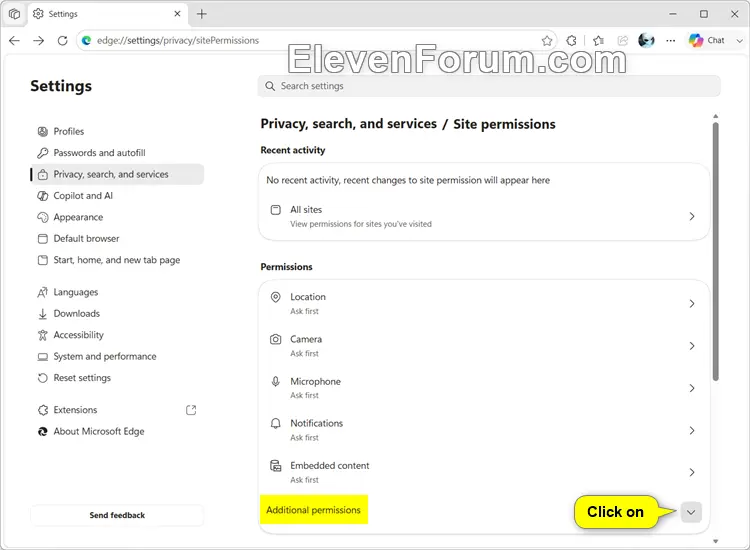Select the Settings tab
This screenshot has height=550, width=750.
[x=108, y=14]
